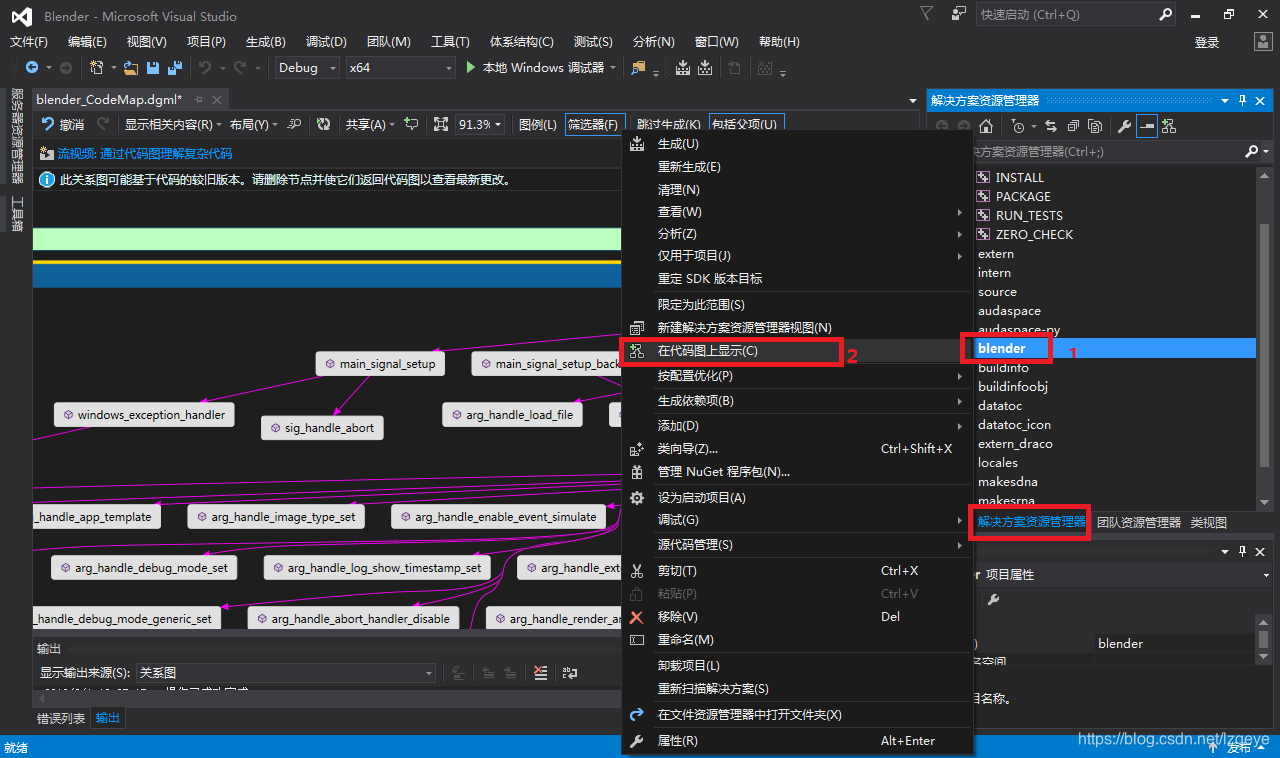Image resolution: width=1280 pixels, height=758 pixels.
Task: Click the find in files toolbar icon
Action: (639, 67)
